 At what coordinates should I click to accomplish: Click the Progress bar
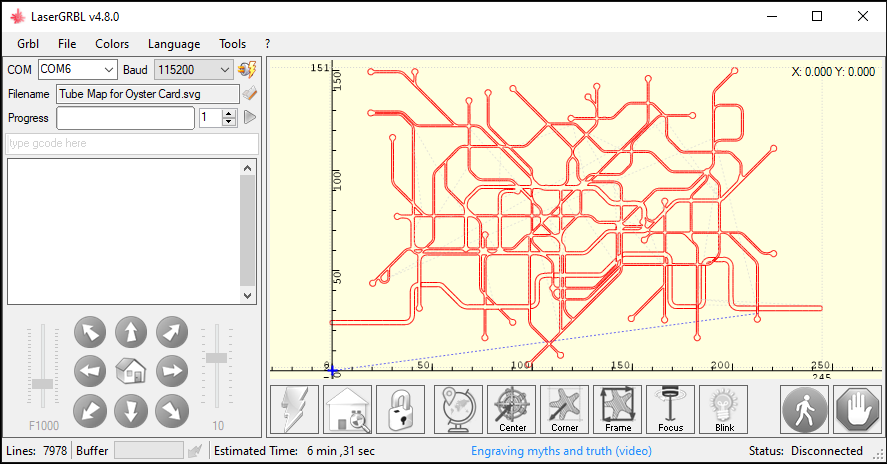click(126, 118)
